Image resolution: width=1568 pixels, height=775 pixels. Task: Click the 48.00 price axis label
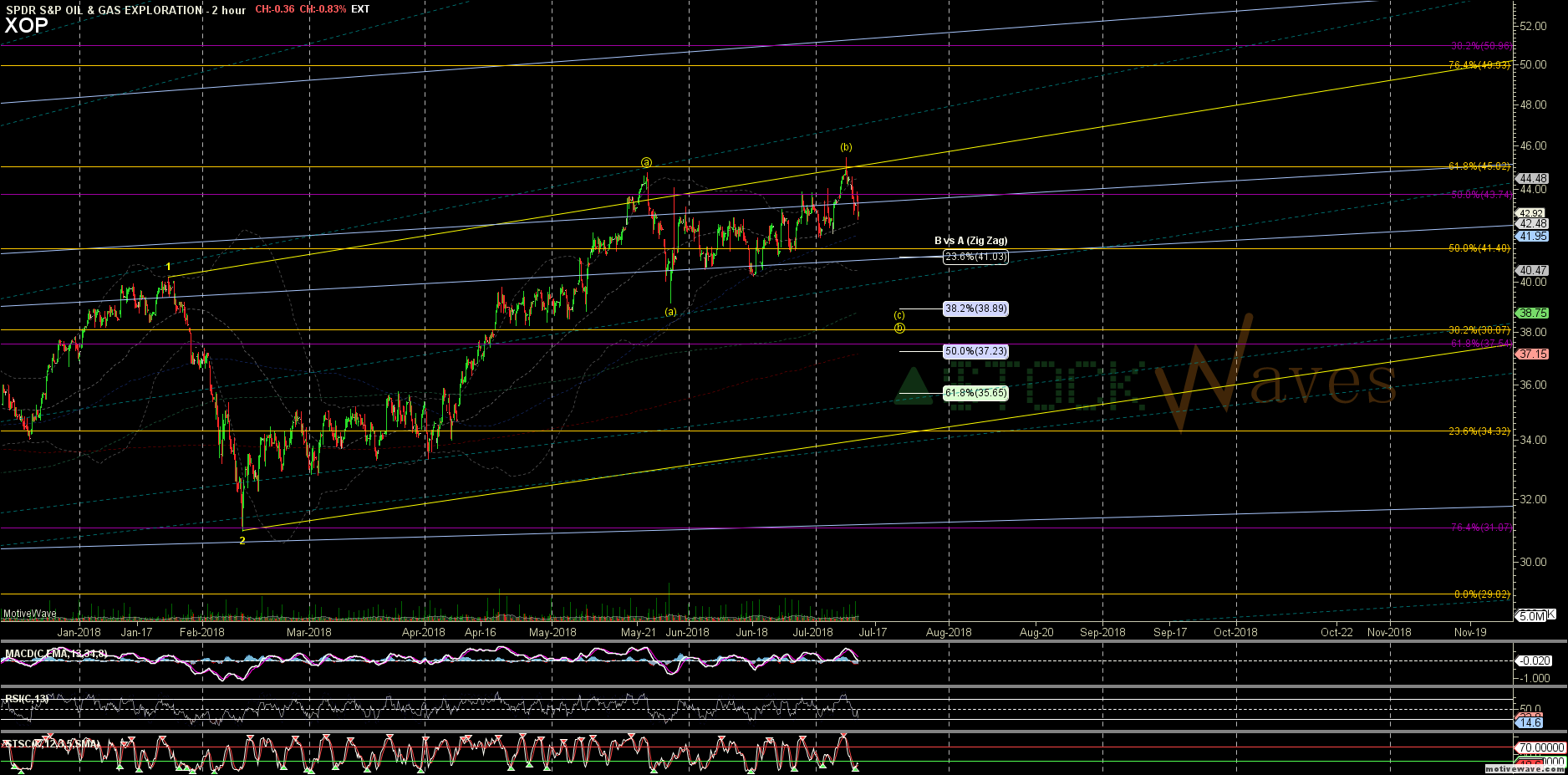1534,105
